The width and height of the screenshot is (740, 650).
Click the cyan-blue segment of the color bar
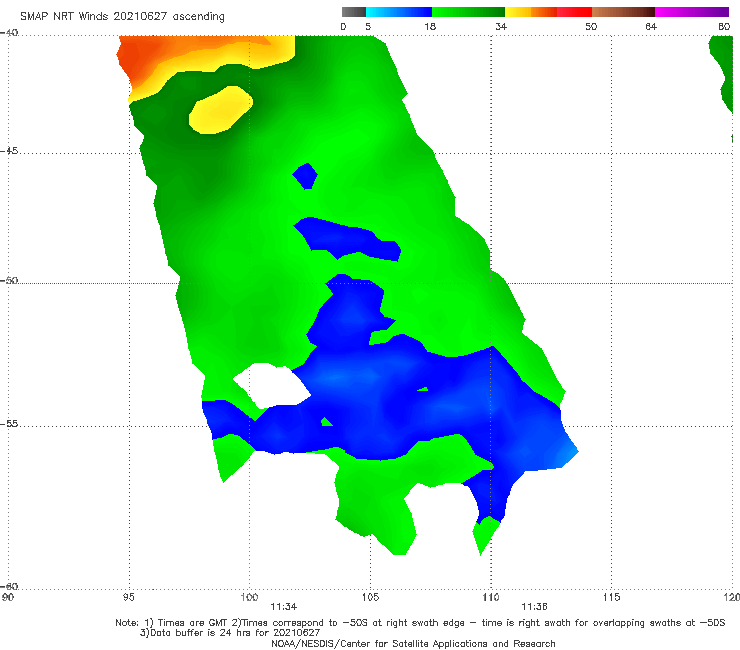coord(399,12)
